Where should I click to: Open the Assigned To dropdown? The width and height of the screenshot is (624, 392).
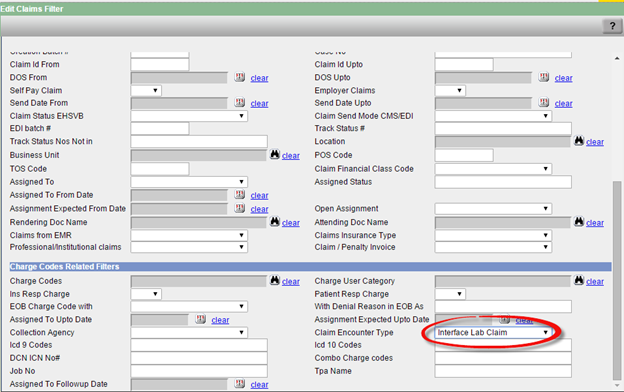189,182
